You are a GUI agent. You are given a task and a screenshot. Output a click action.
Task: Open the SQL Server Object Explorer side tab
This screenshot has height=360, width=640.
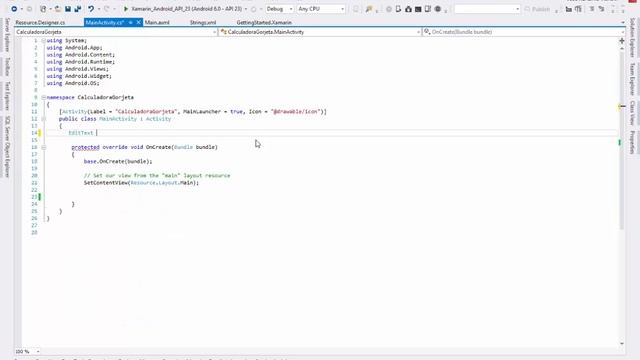coord(7,147)
